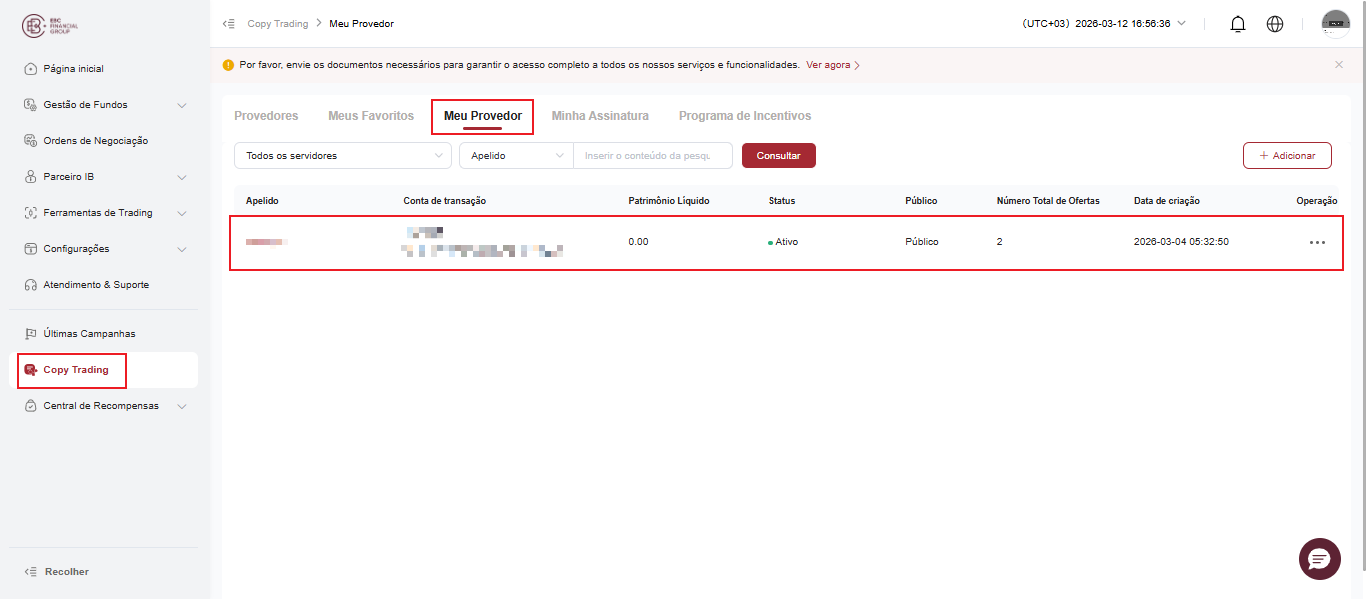Click the Status column header
This screenshot has width=1366, height=599.
click(782, 201)
